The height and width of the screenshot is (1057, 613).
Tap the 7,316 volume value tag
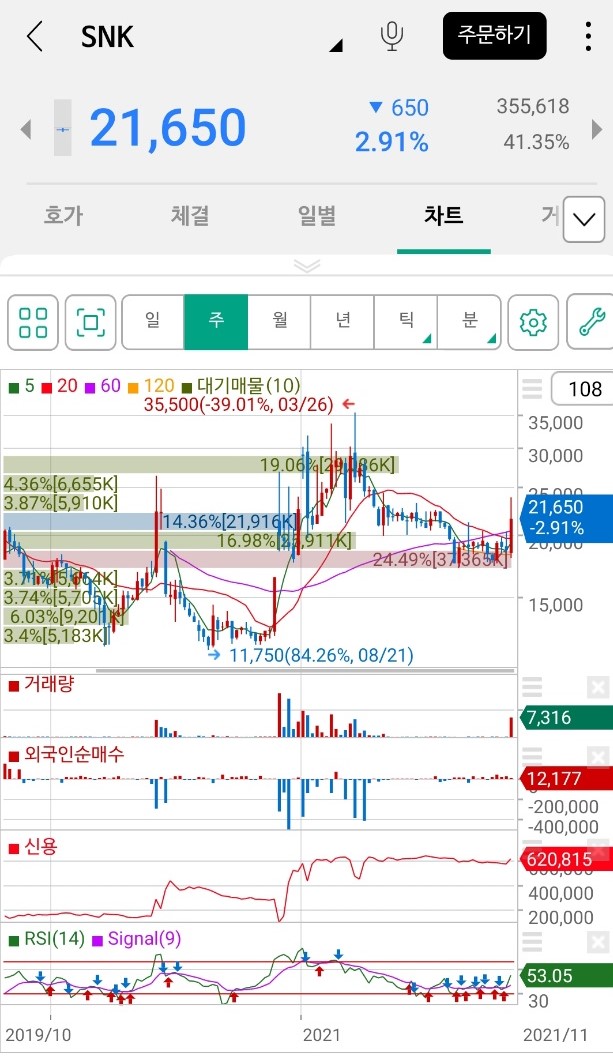(565, 717)
